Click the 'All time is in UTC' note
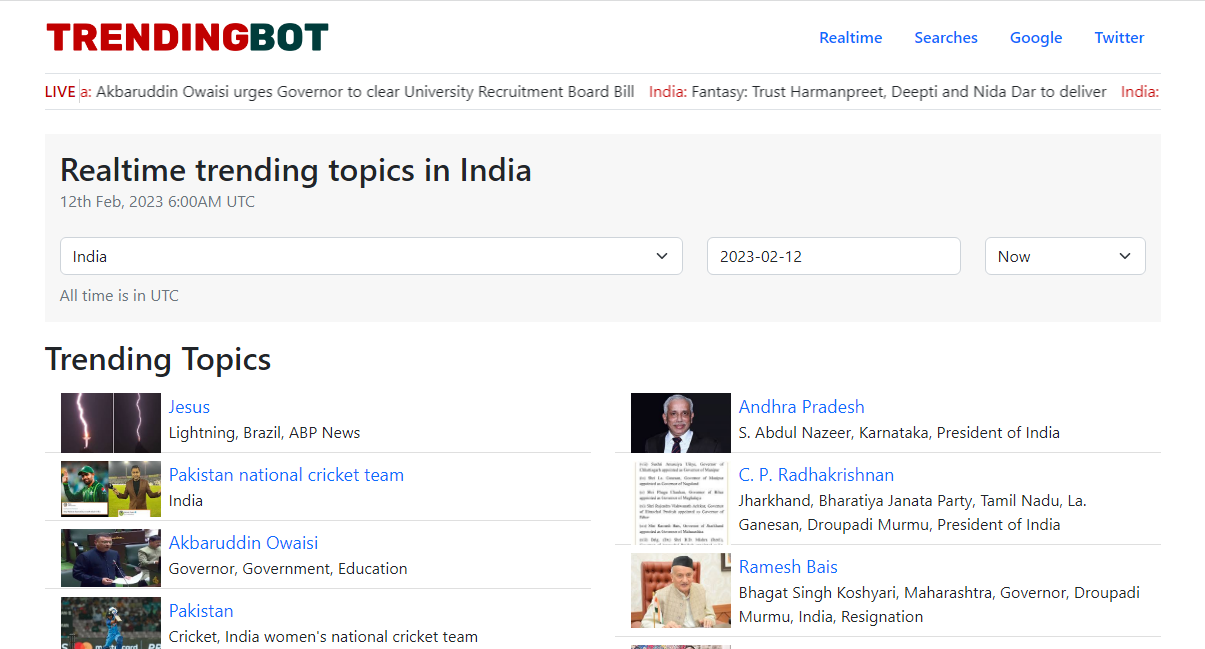 coord(119,295)
